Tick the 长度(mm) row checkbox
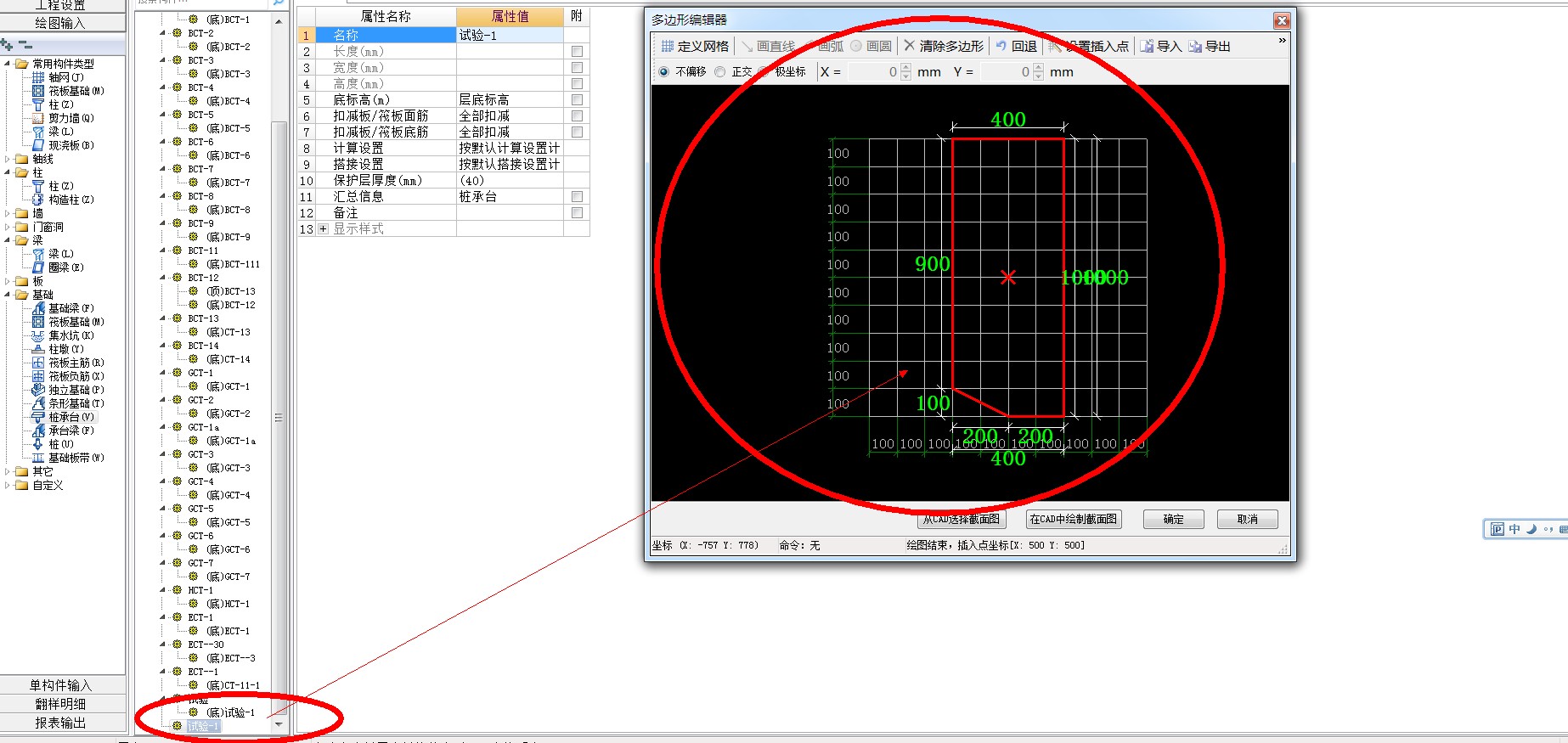 (578, 52)
